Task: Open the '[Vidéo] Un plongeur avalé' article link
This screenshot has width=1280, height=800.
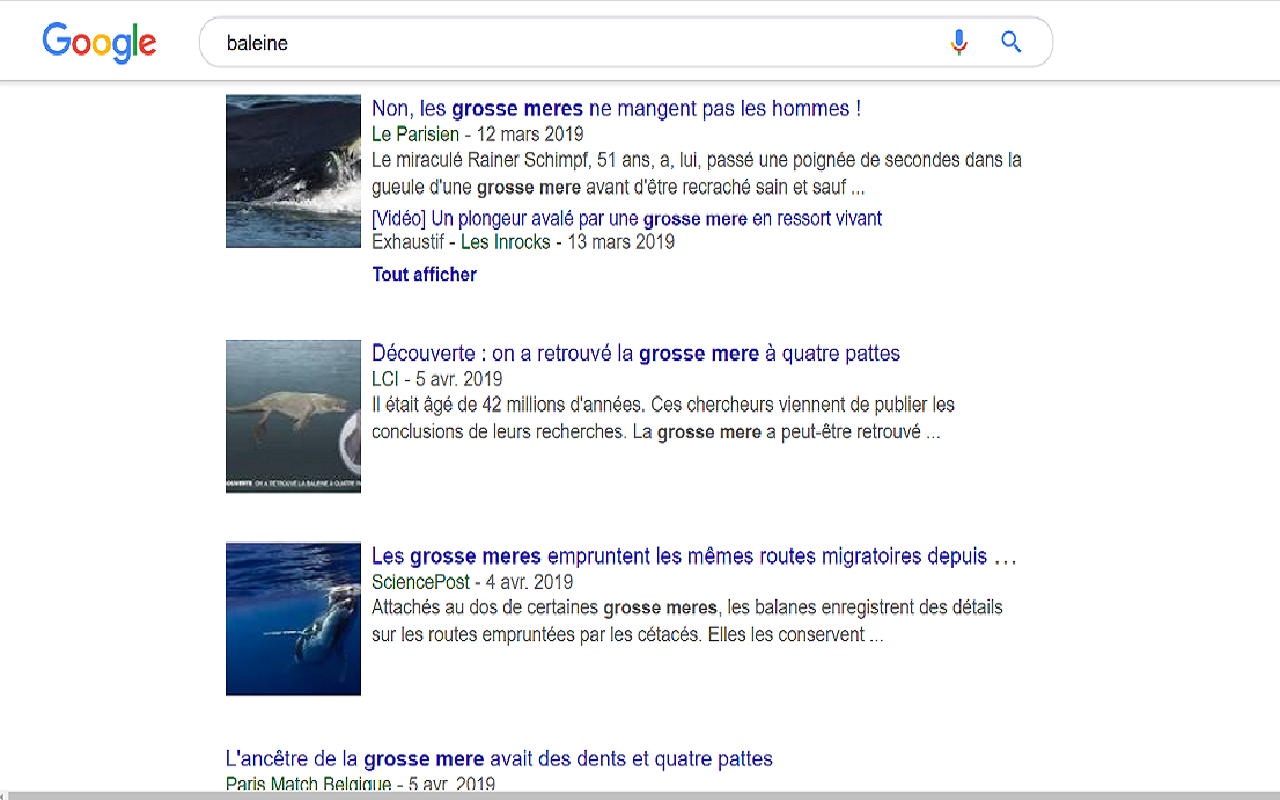Action: click(627, 218)
